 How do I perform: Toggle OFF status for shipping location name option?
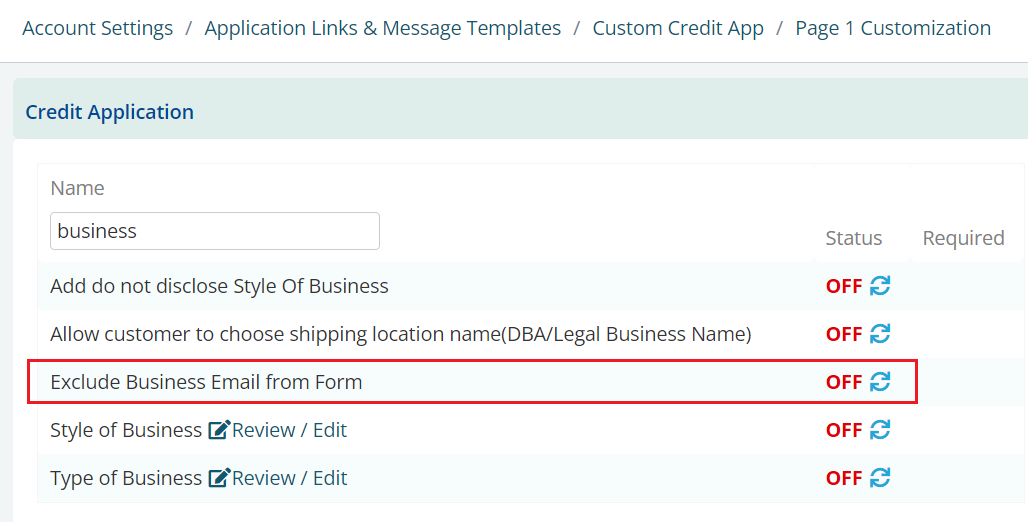[844, 334]
